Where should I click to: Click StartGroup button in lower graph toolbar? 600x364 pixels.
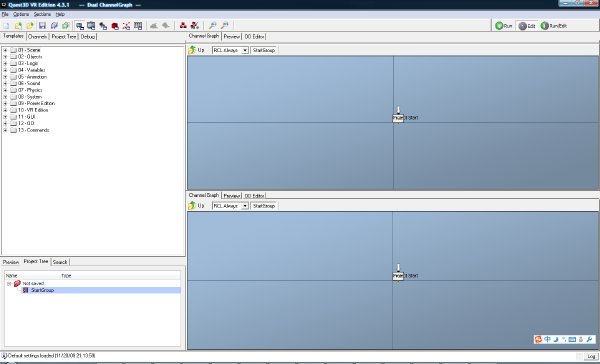pos(264,206)
